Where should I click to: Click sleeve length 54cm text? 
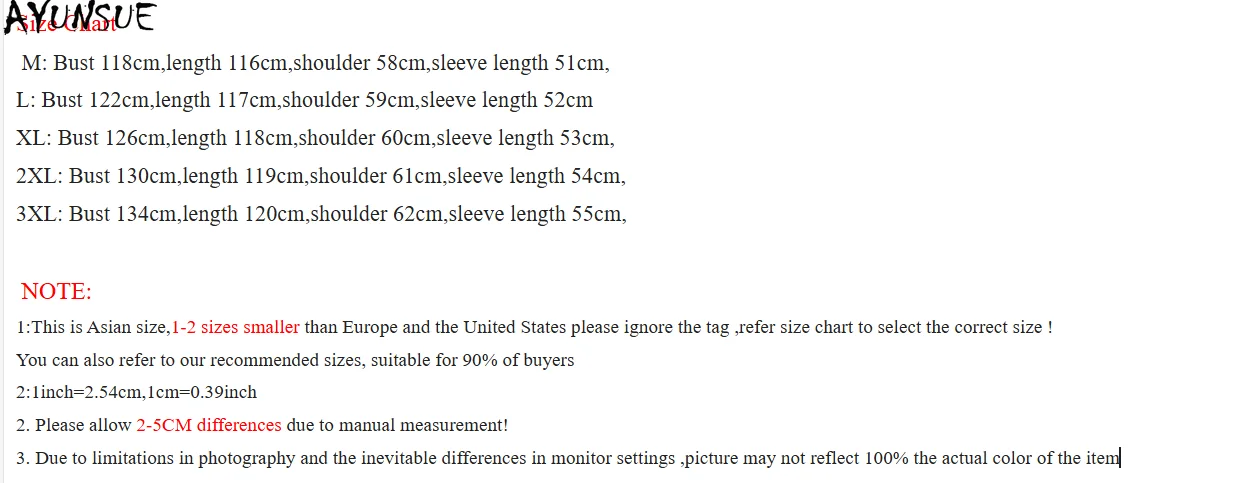pos(534,176)
